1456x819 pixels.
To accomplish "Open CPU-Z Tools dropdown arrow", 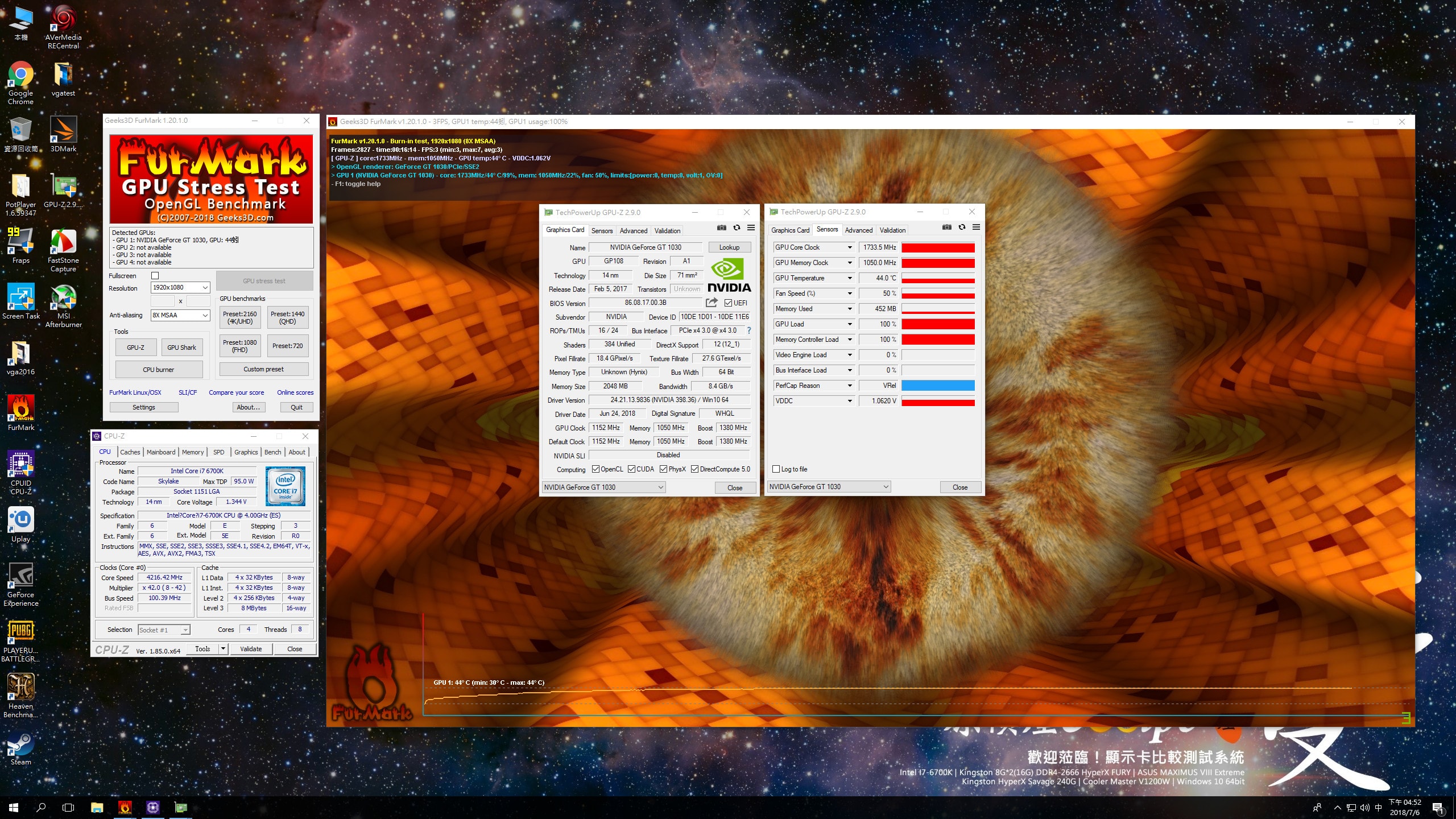I will [223, 649].
